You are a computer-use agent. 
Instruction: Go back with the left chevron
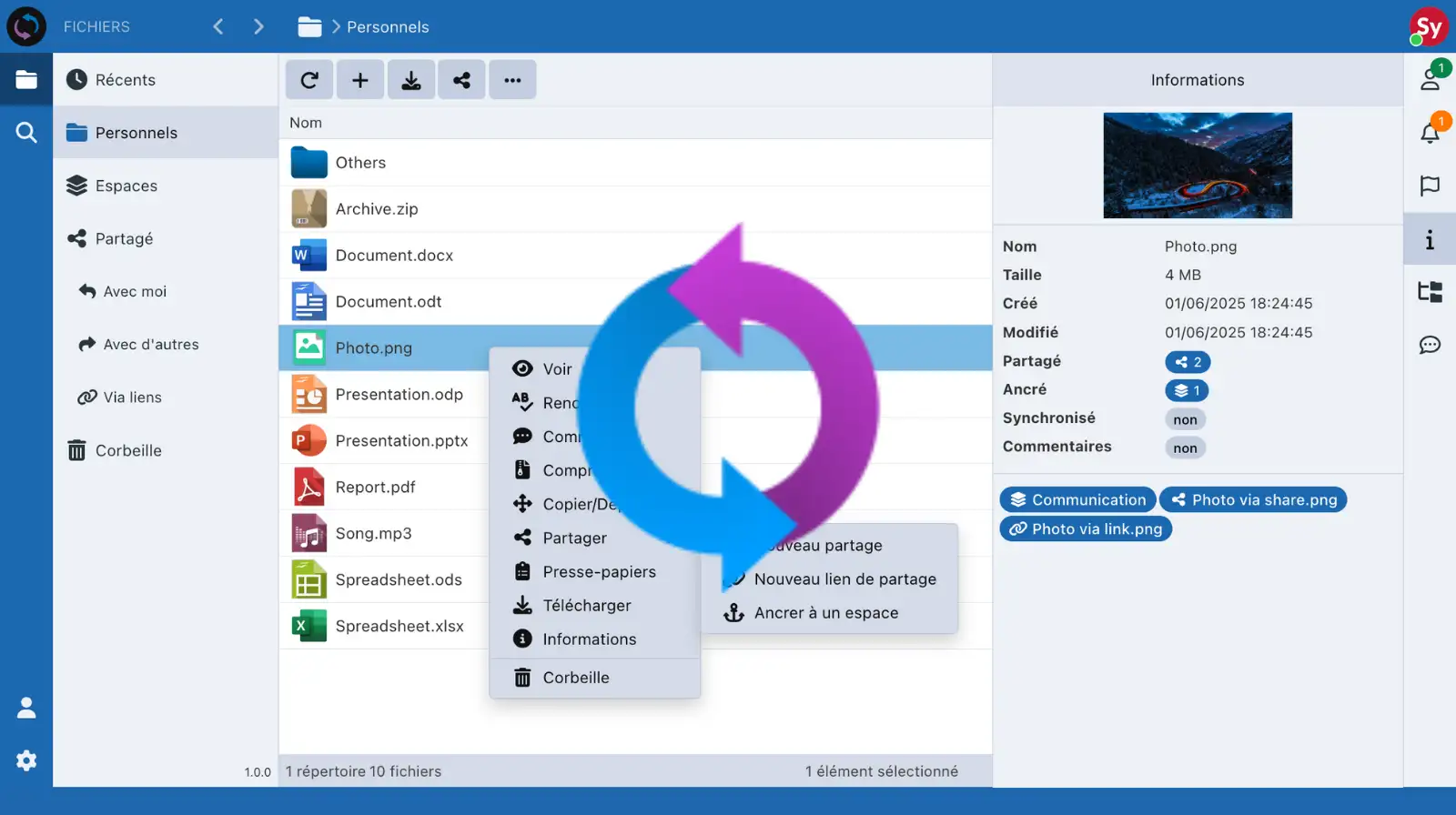218,26
